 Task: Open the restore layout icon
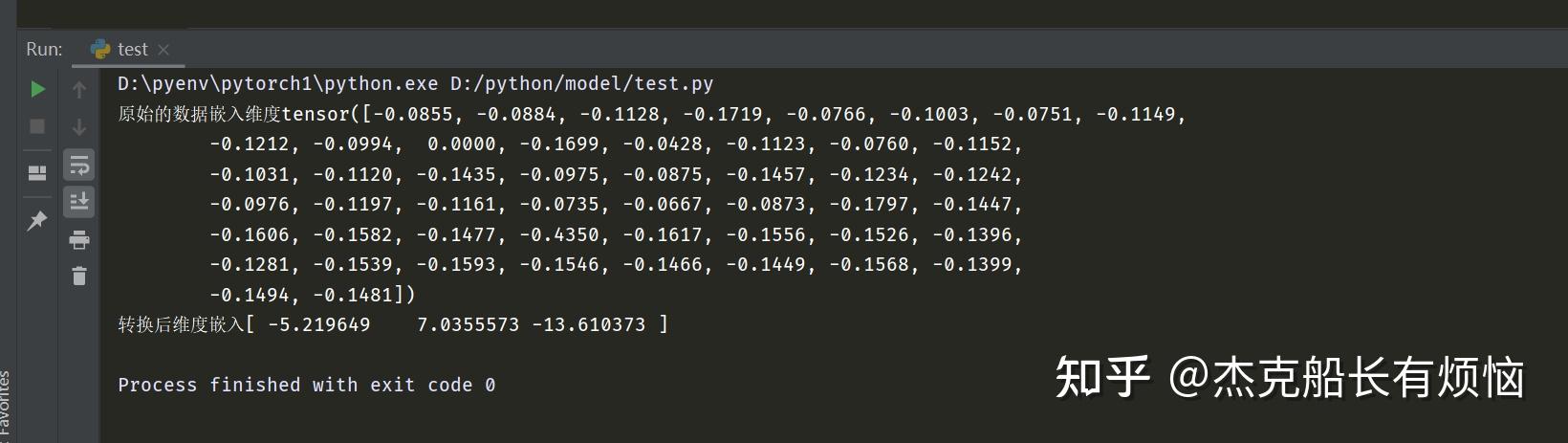point(37,173)
